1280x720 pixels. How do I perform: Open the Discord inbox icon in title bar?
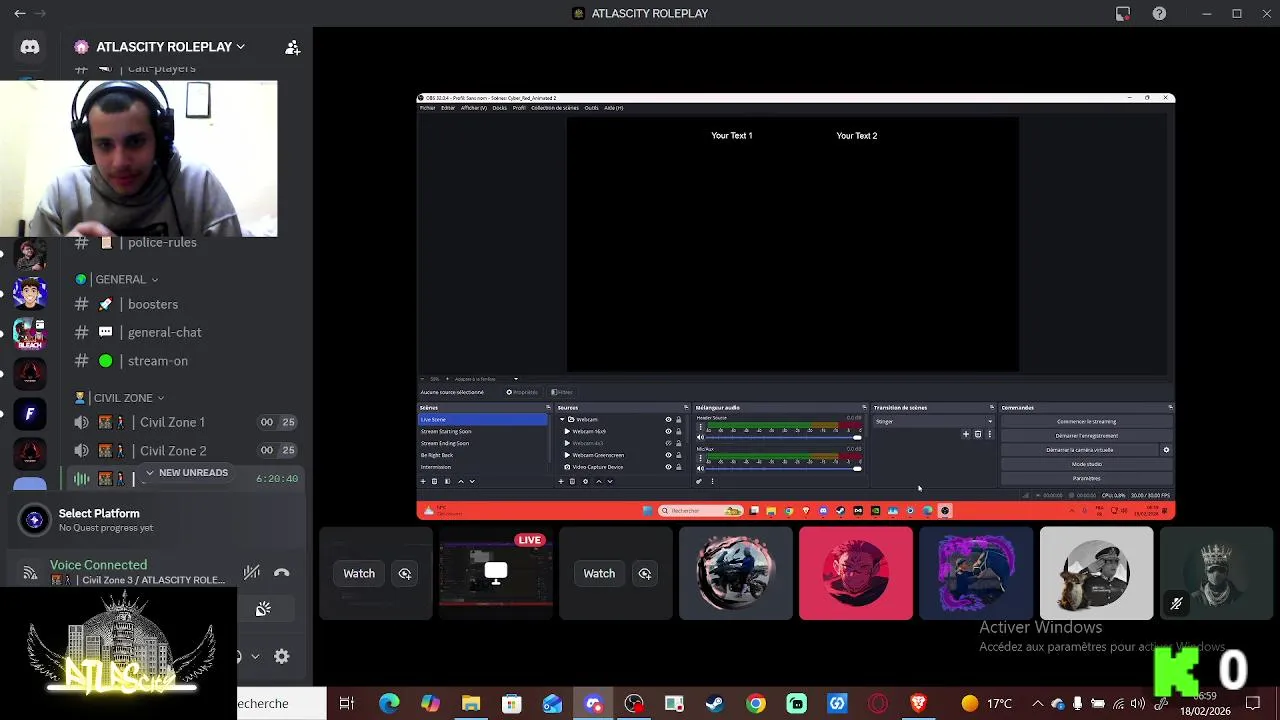point(1123,13)
